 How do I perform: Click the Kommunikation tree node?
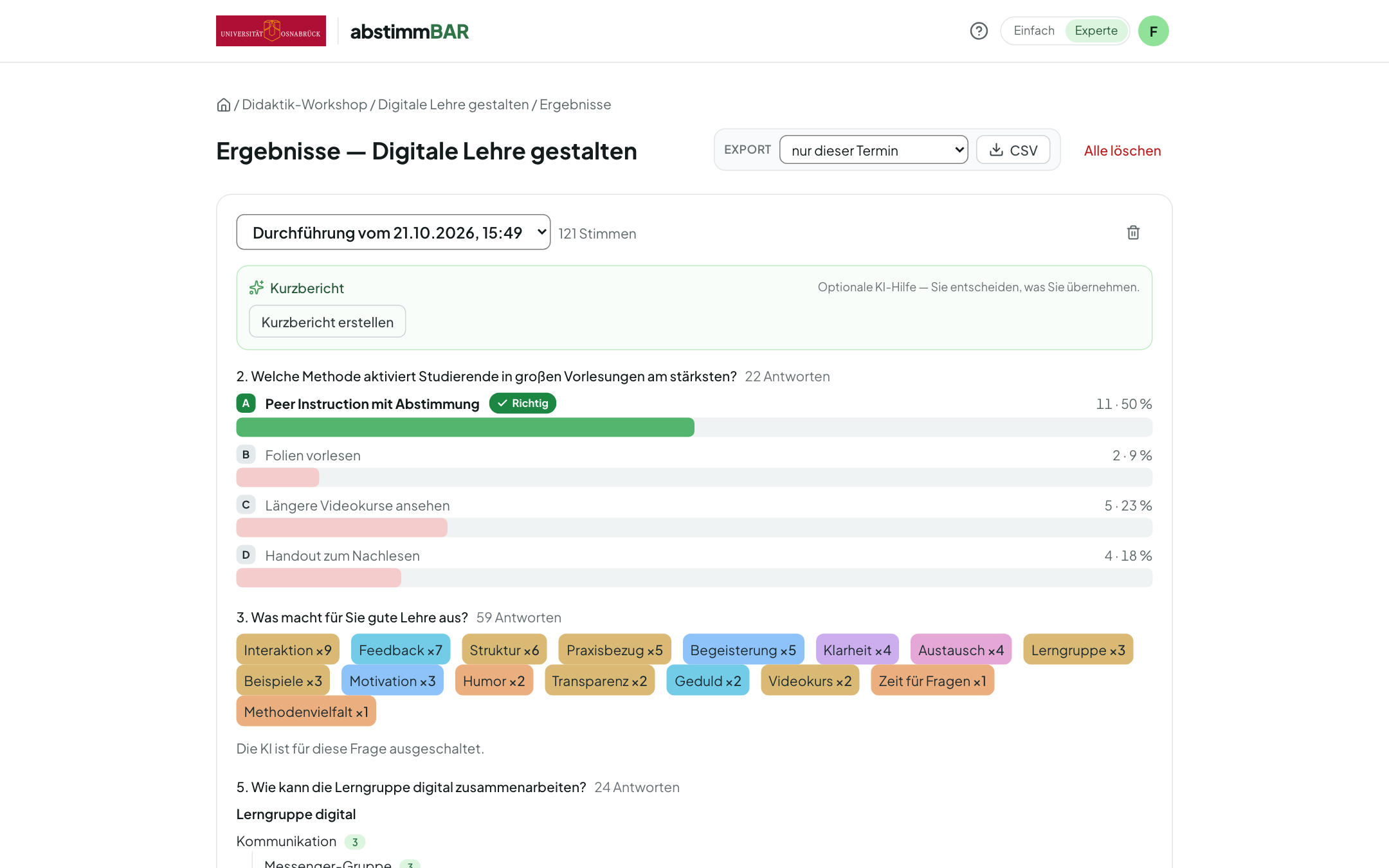click(286, 841)
